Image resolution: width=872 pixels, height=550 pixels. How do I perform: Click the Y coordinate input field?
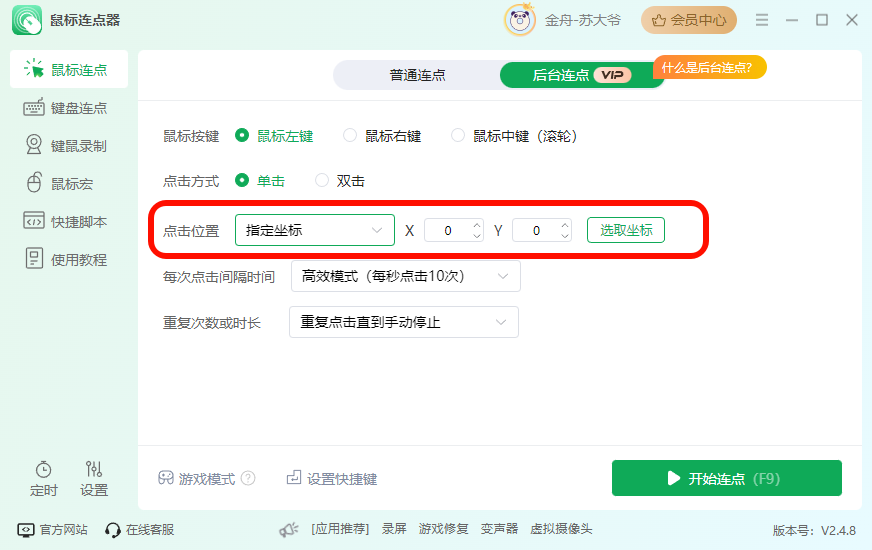(536, 230)
